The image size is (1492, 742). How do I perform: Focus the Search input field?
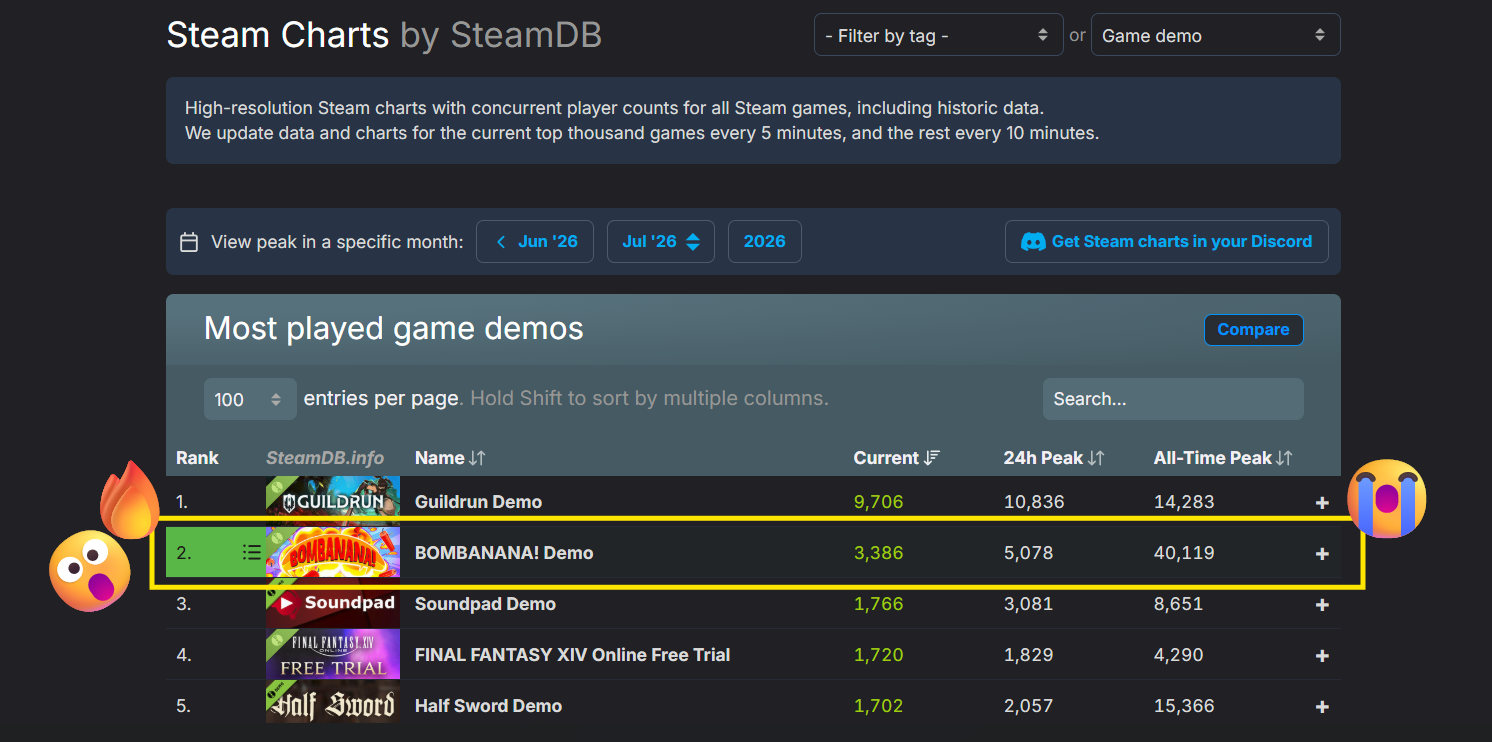coord(1173,399)
